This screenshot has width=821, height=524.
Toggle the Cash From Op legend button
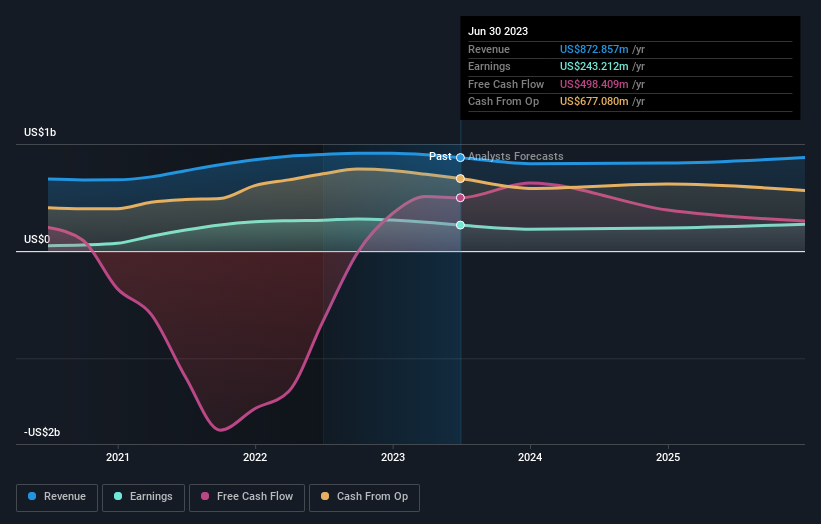point(364,497)
